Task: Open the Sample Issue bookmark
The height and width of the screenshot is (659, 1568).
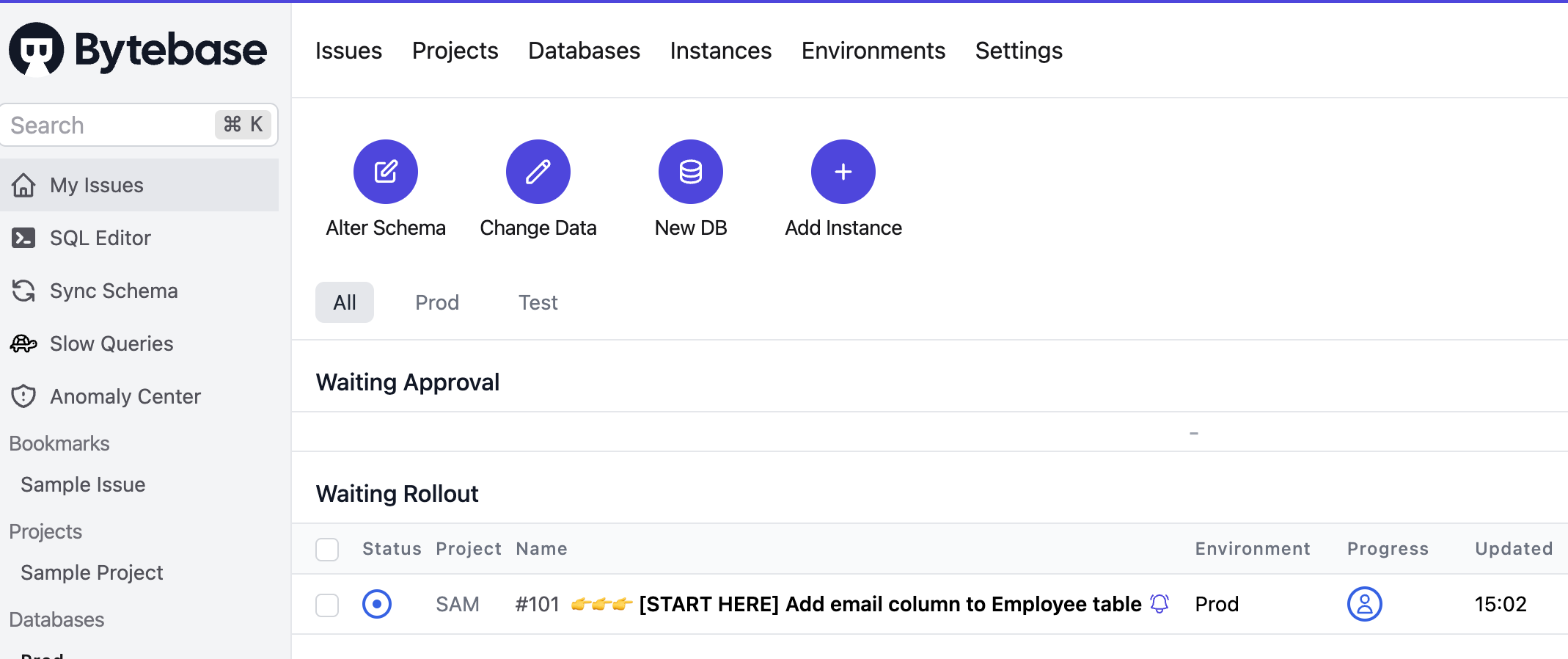Action: point(83,484)
